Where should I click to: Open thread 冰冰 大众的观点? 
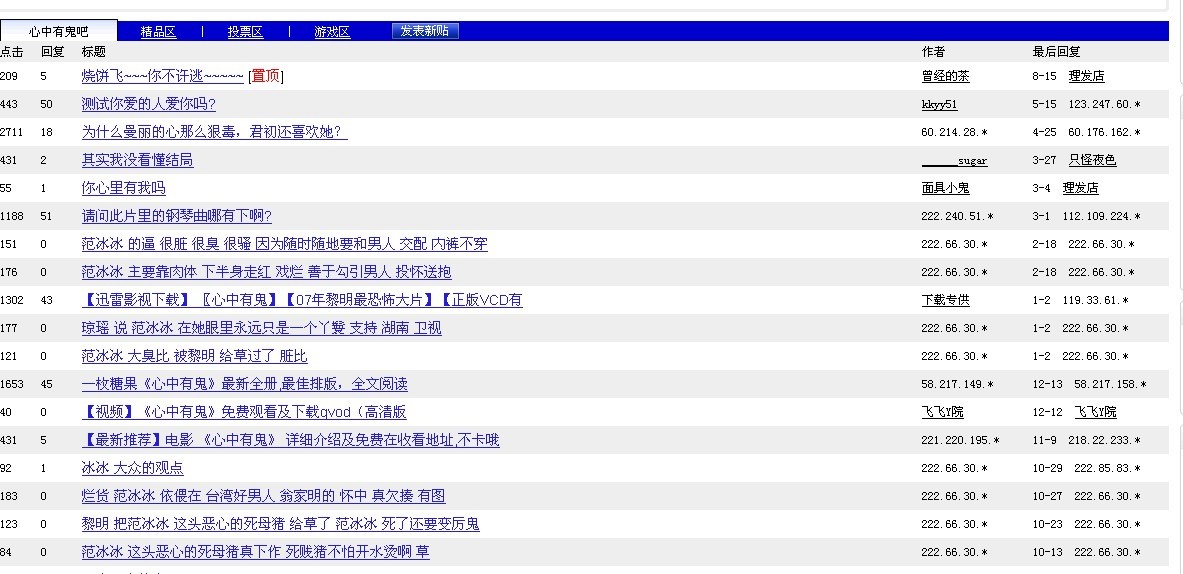pos(132,468)
